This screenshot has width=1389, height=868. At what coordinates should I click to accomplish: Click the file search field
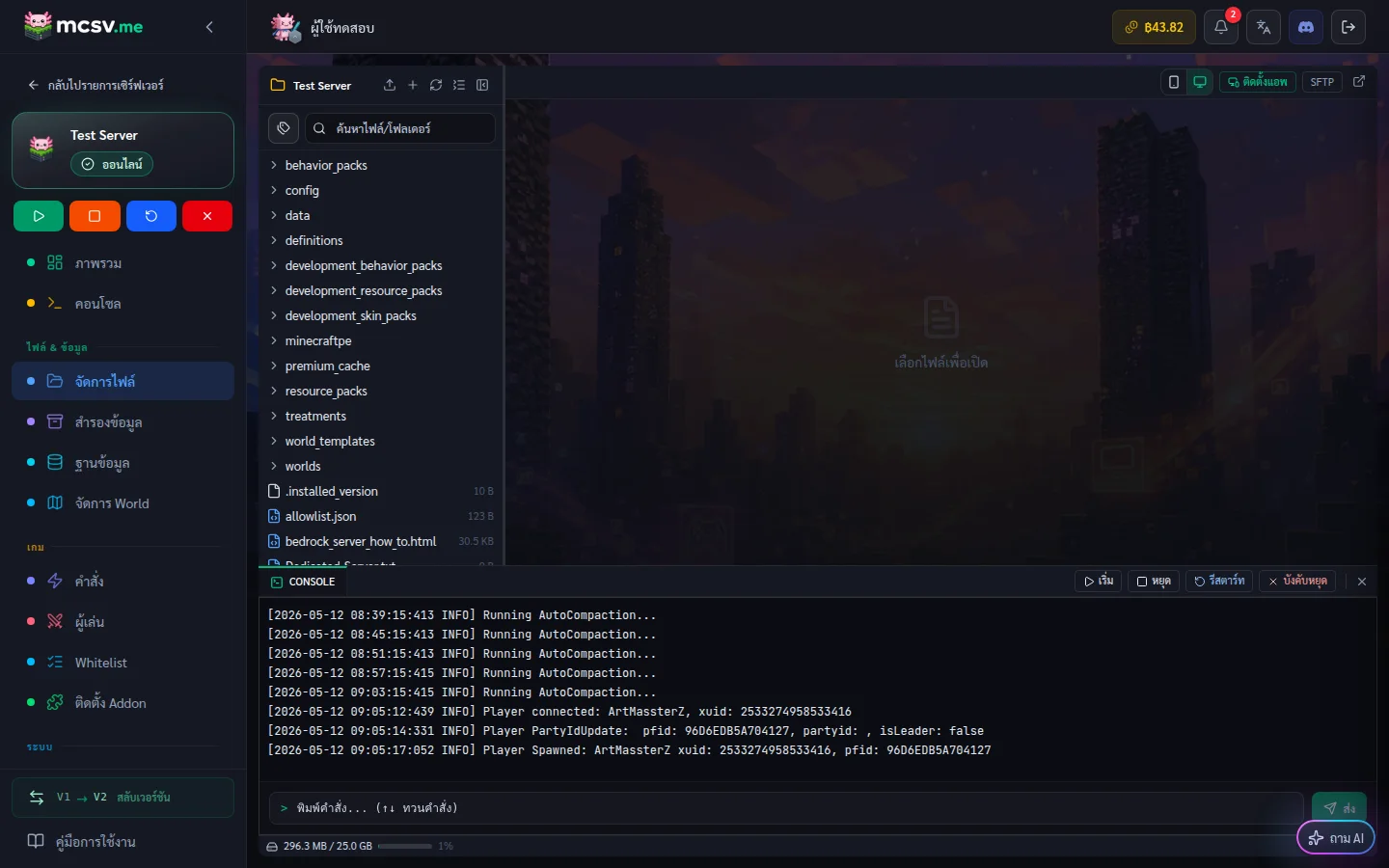click(400, 128)
